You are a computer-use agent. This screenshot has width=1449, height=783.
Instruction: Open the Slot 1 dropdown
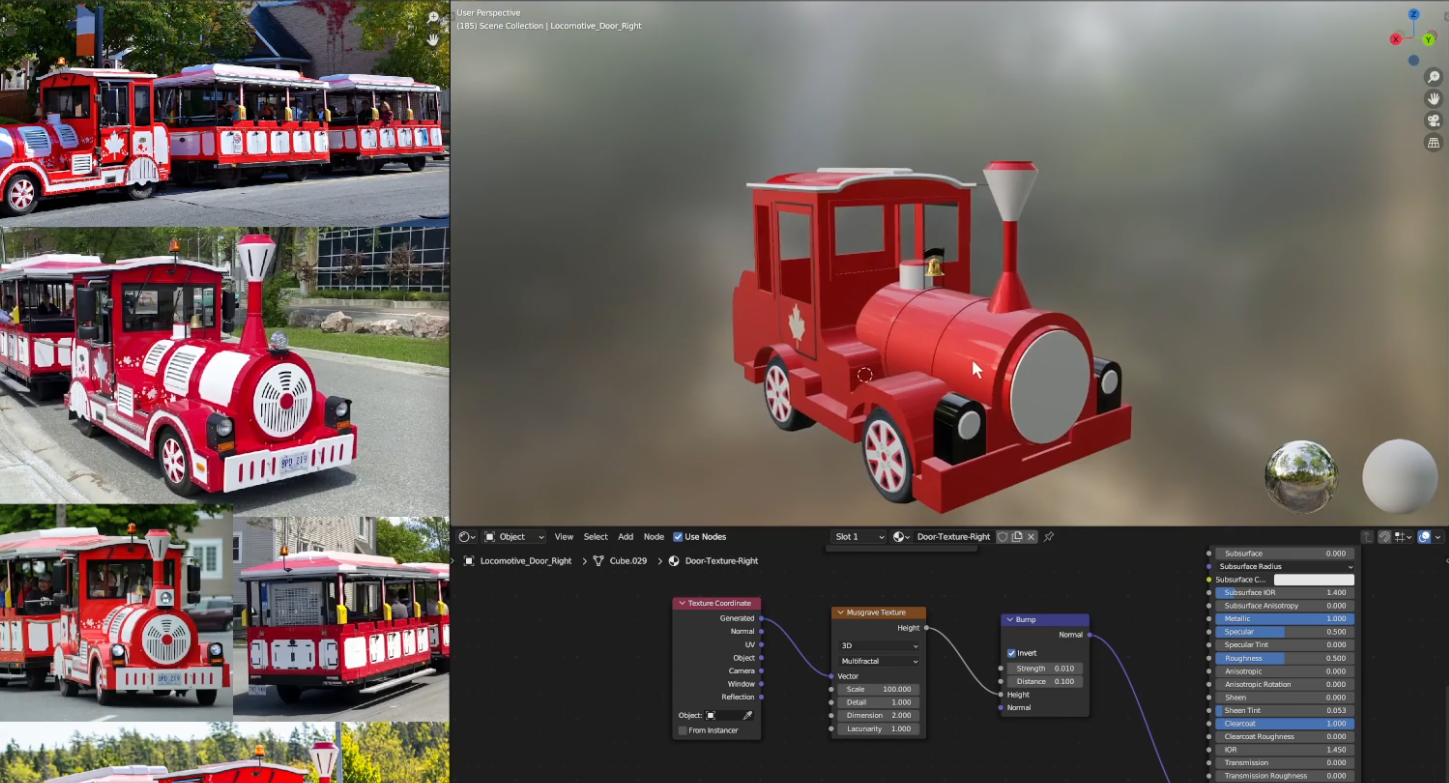pyautogui.click(x=859, y=537)
